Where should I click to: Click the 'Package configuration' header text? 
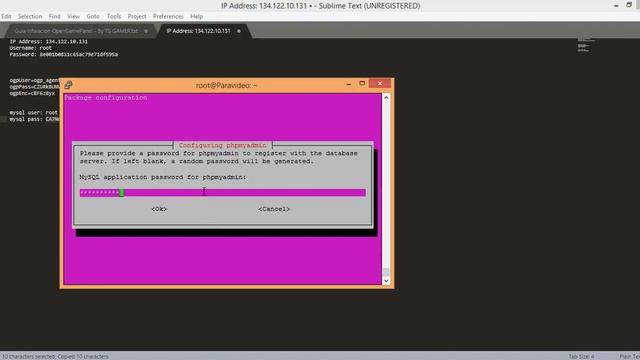pos(106,98)
